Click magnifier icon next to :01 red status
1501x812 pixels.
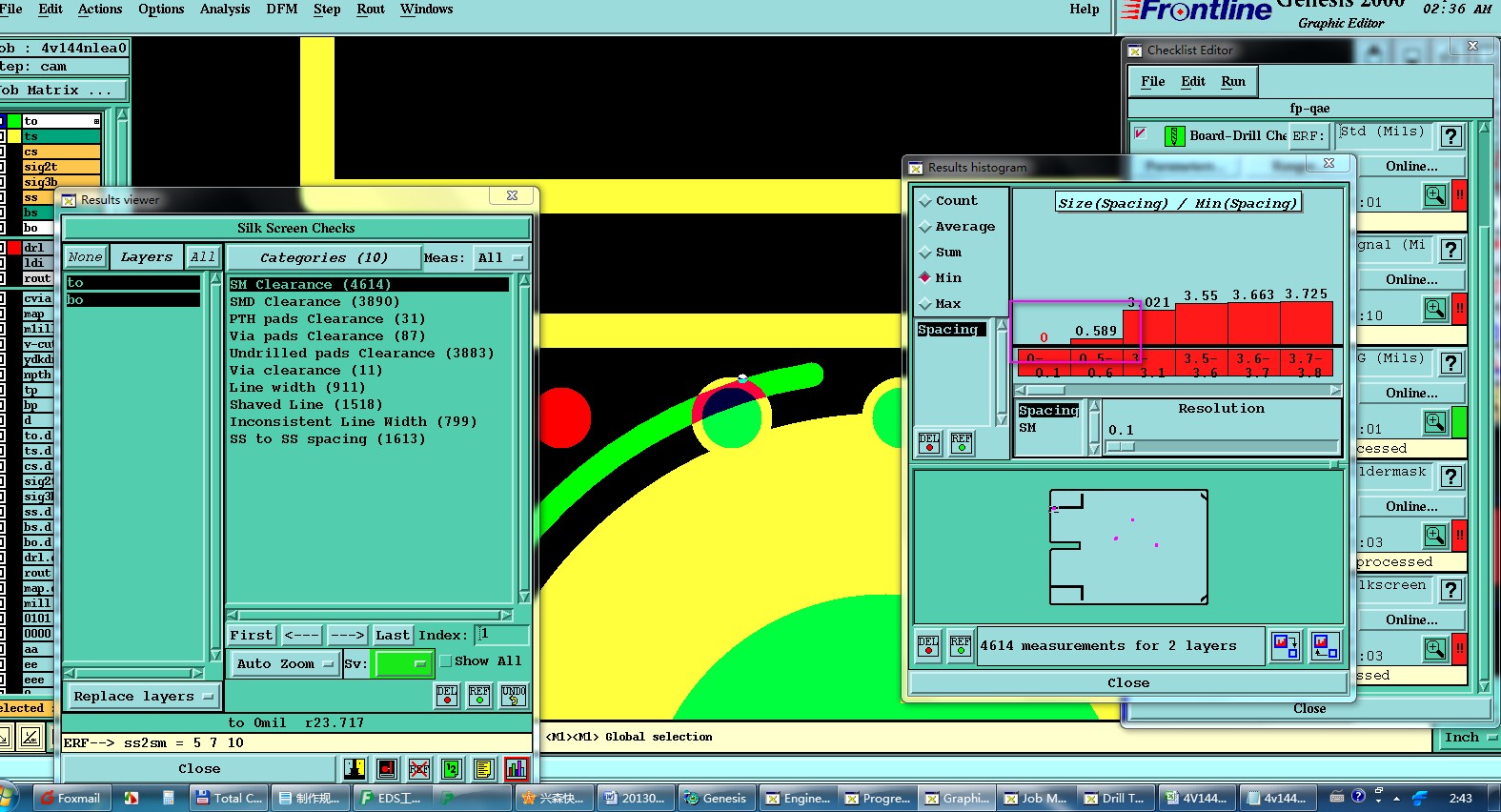click(x=1435, y=195)
